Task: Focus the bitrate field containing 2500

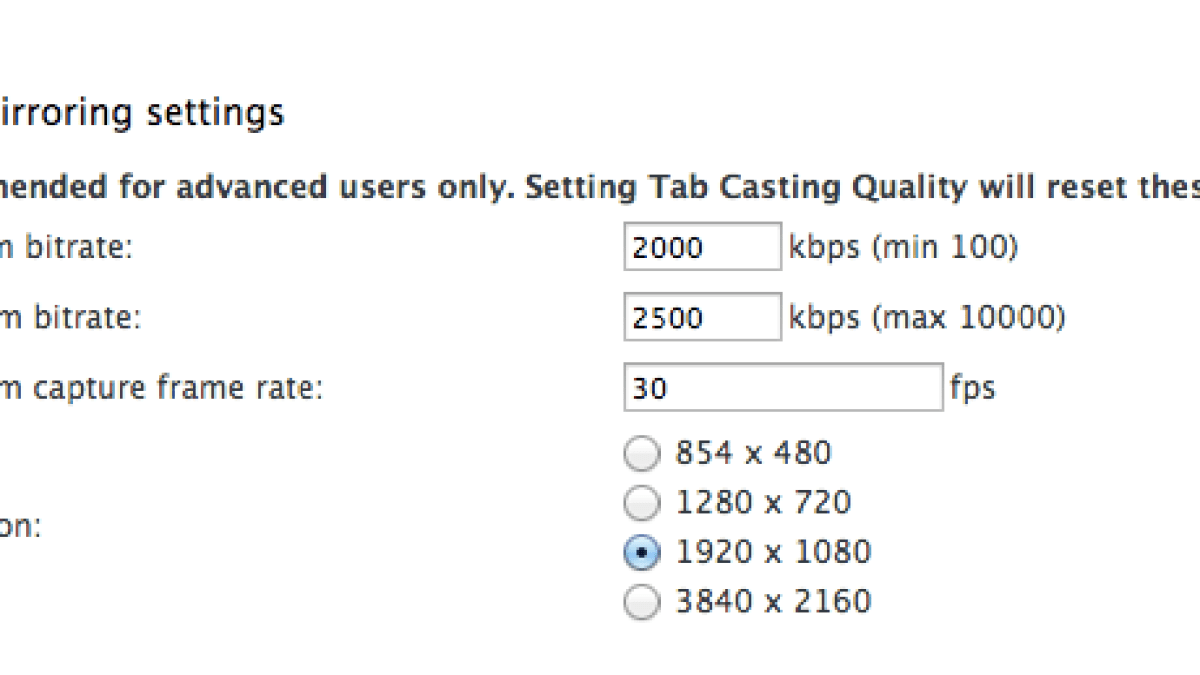Action: coord(702,318)
